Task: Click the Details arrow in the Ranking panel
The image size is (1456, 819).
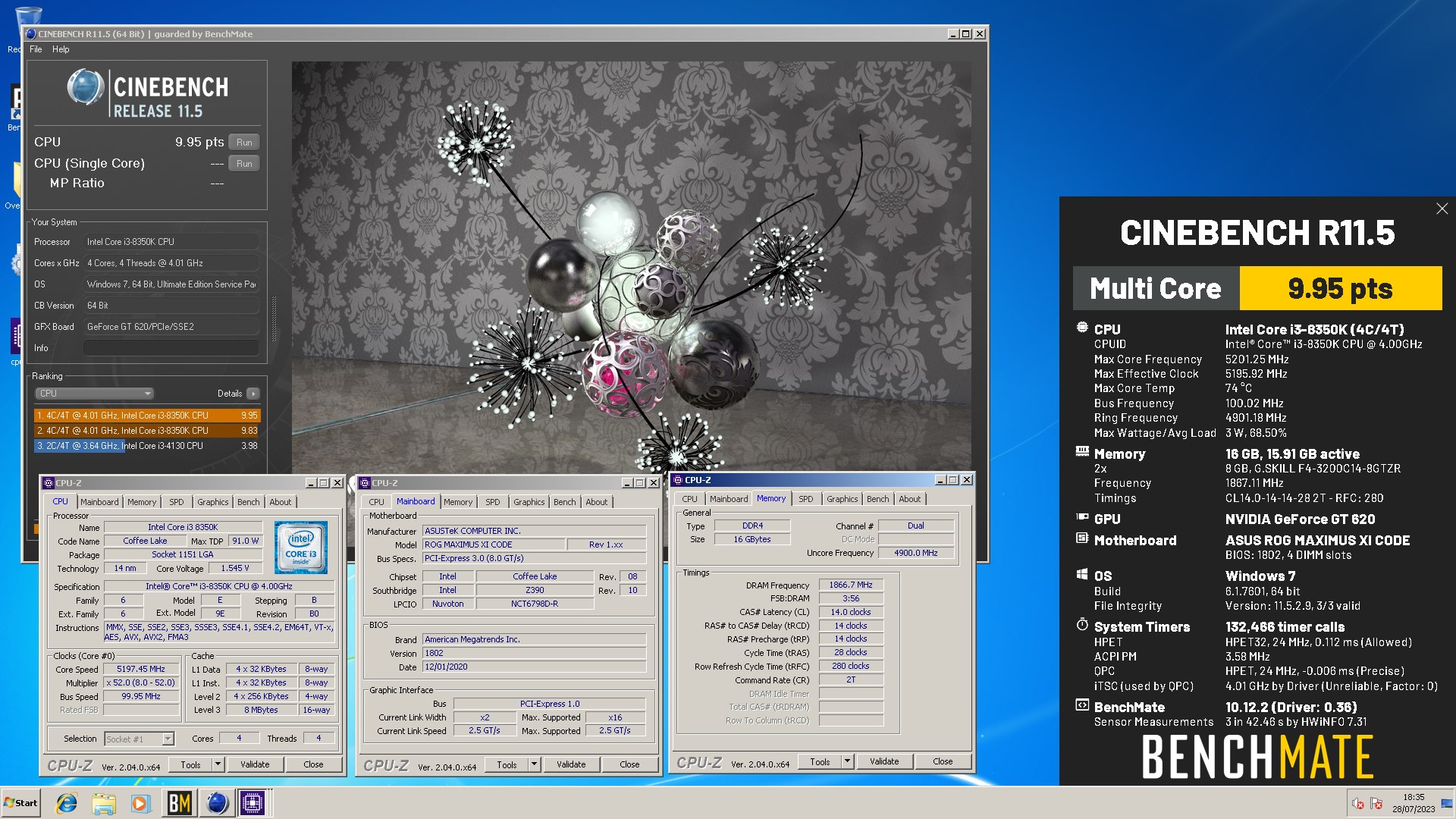Action: point(253,394)
